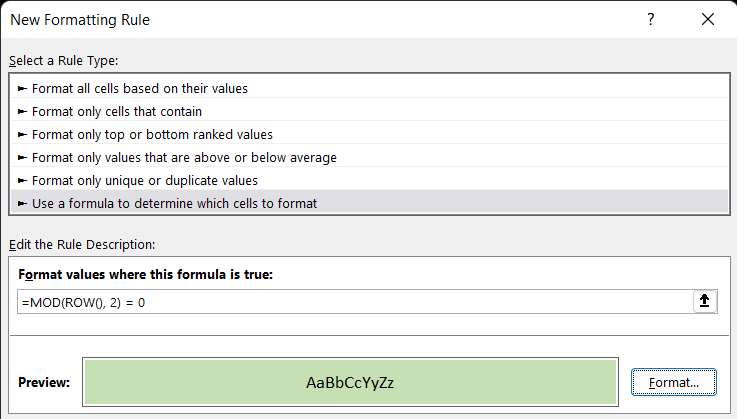Screen dimensions: 737x419
Task: Click arrow bullet beside 'Format all cells based on their values'
Action: click(23, 88)
